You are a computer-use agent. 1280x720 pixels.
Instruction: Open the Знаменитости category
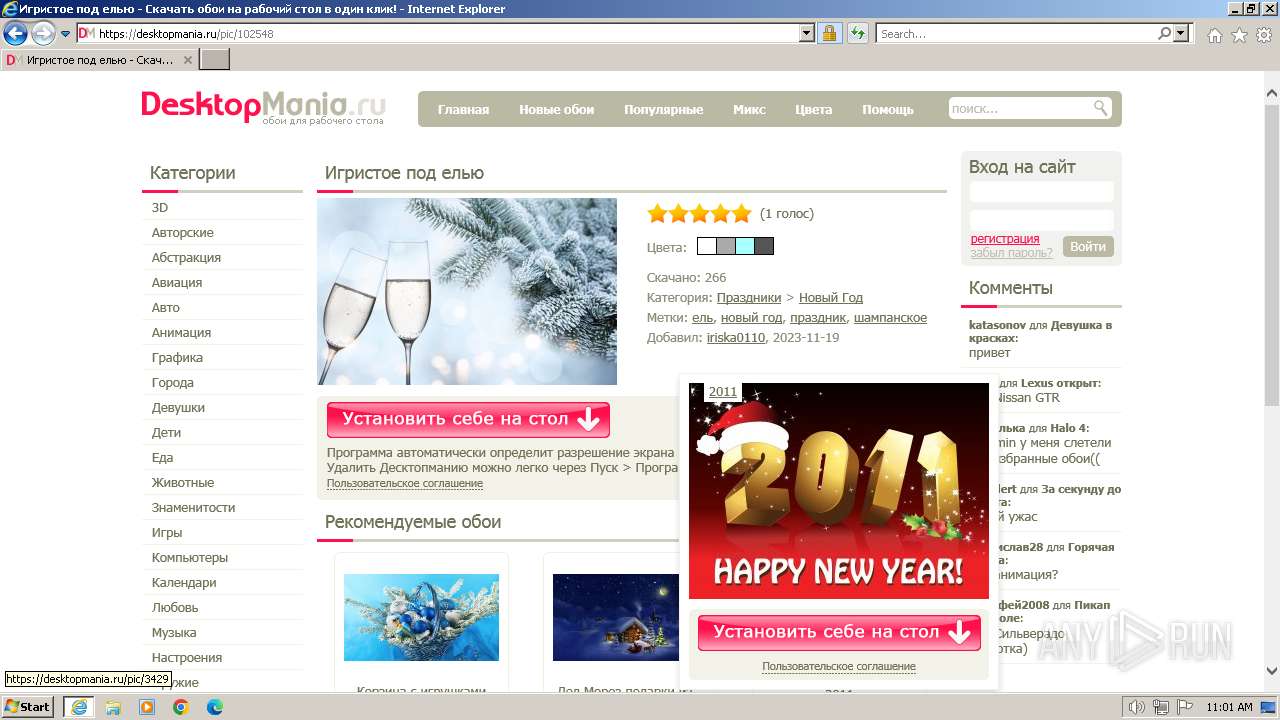coord(193,507)
